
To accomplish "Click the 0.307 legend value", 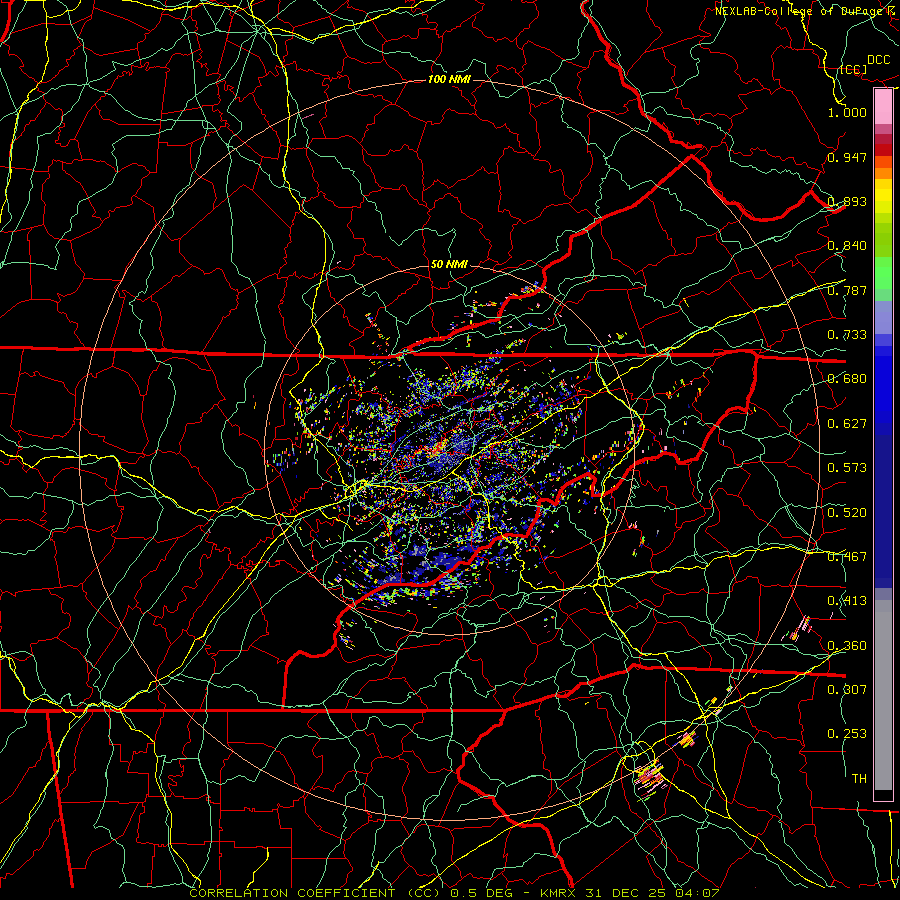I will (847, 690).
